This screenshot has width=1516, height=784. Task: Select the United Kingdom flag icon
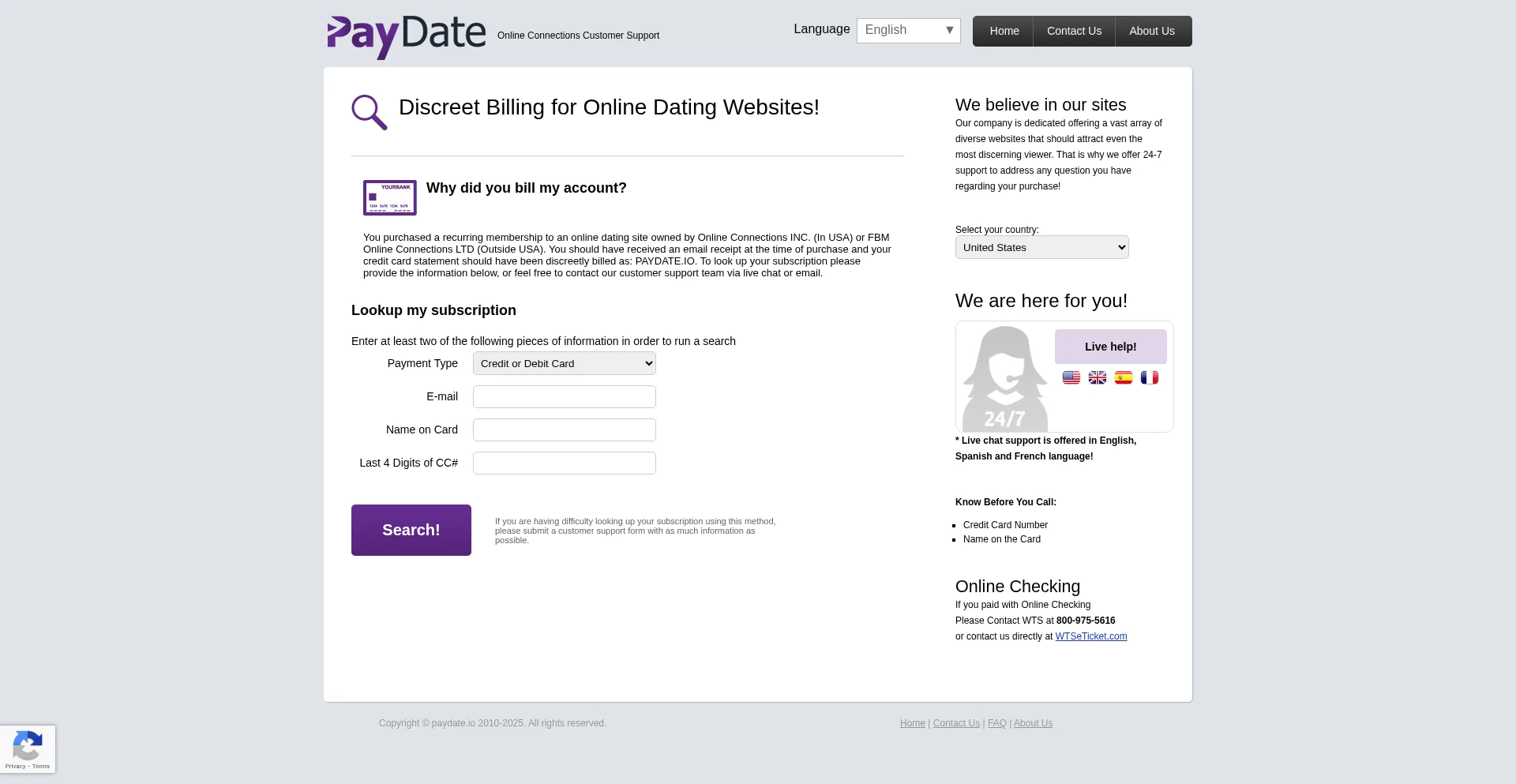tap(1098, 377)
